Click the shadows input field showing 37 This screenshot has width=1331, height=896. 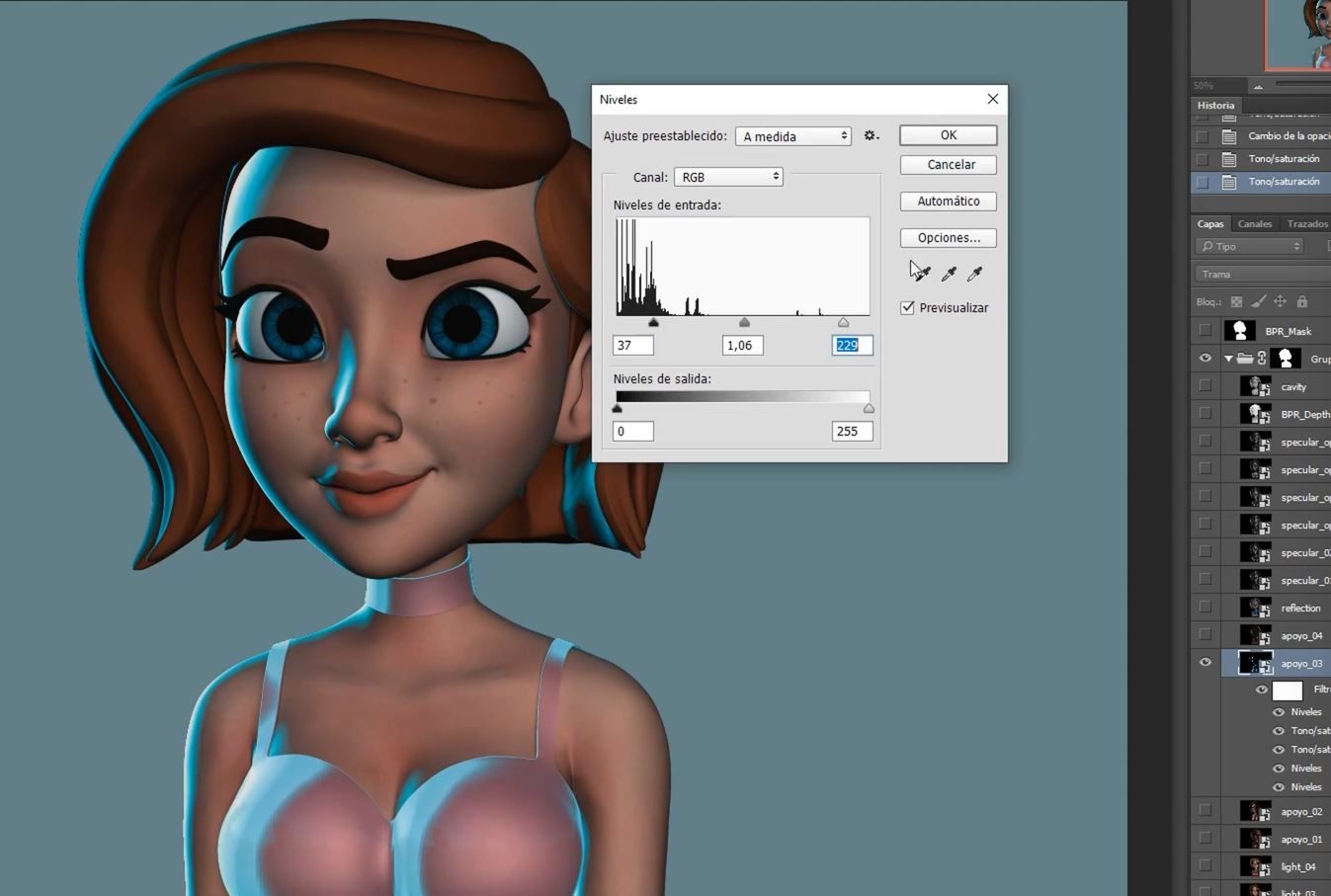coord(633,345)
